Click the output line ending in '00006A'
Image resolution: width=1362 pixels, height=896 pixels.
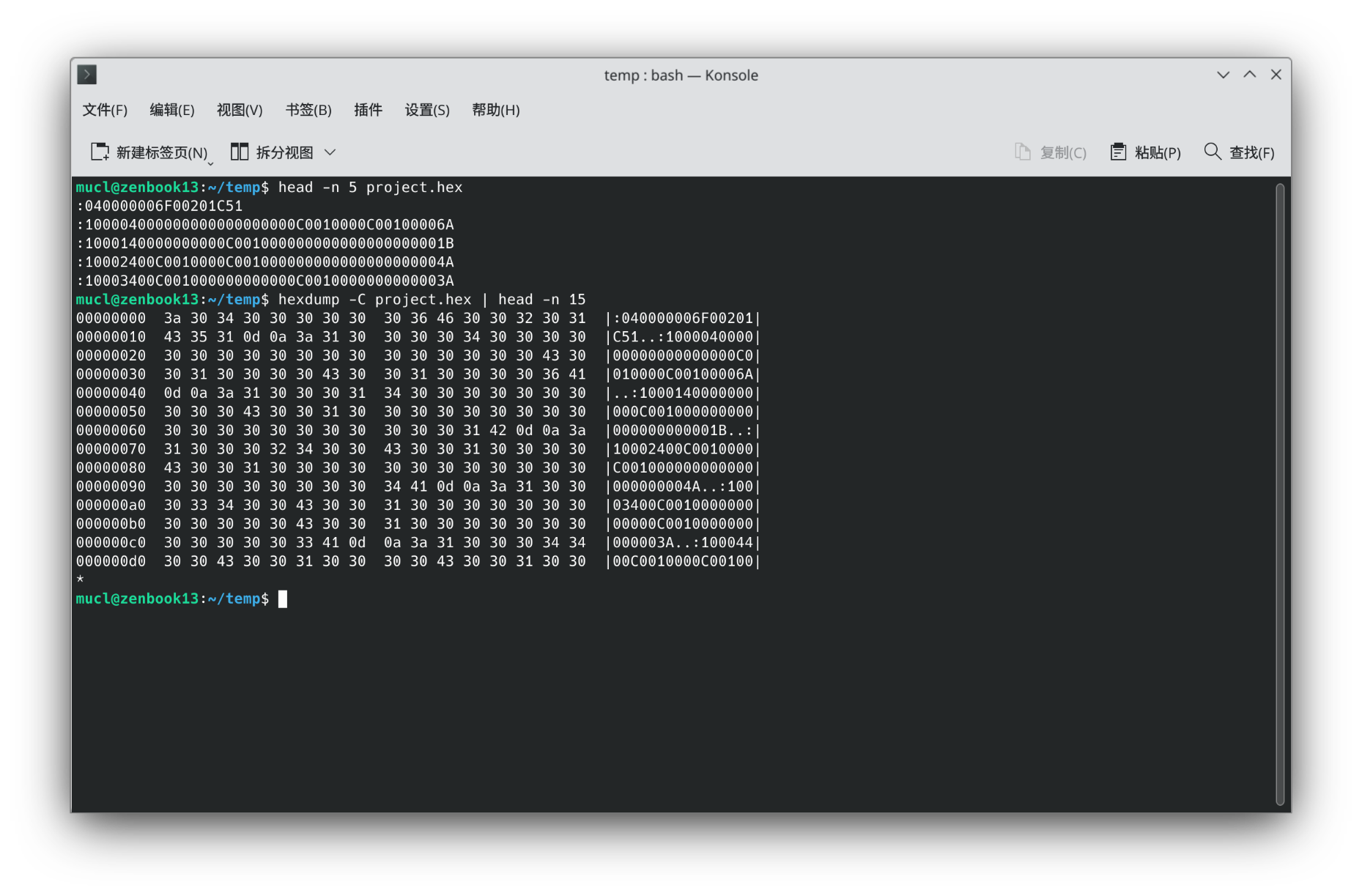(x=264, y=225)
